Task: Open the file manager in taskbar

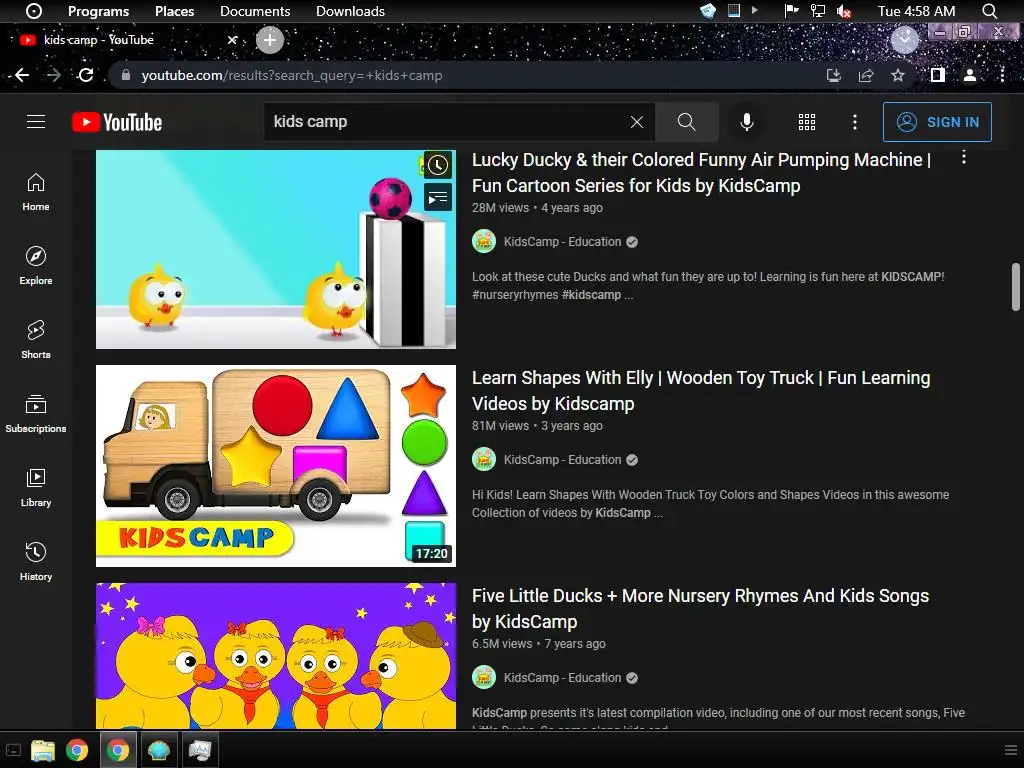Action: 42,750
